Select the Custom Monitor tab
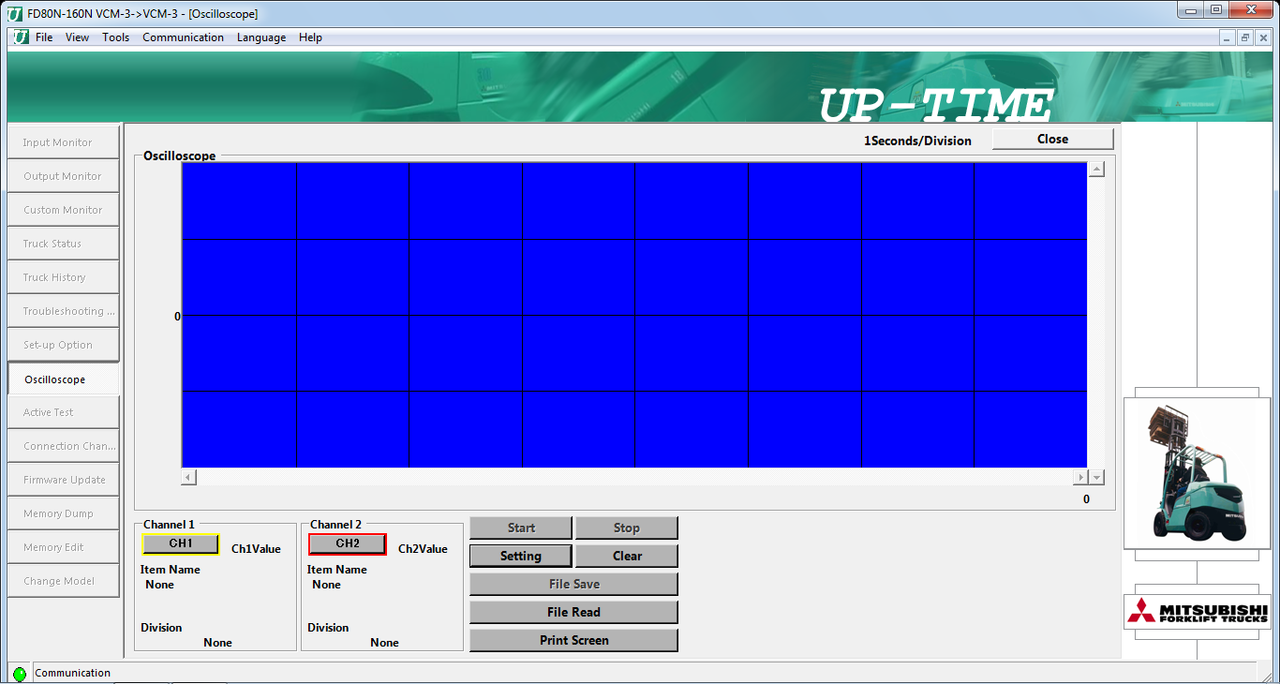Image resolution: width=1280 pixels, height=684 pixels. pyautogui.click(x=63, y=210)
